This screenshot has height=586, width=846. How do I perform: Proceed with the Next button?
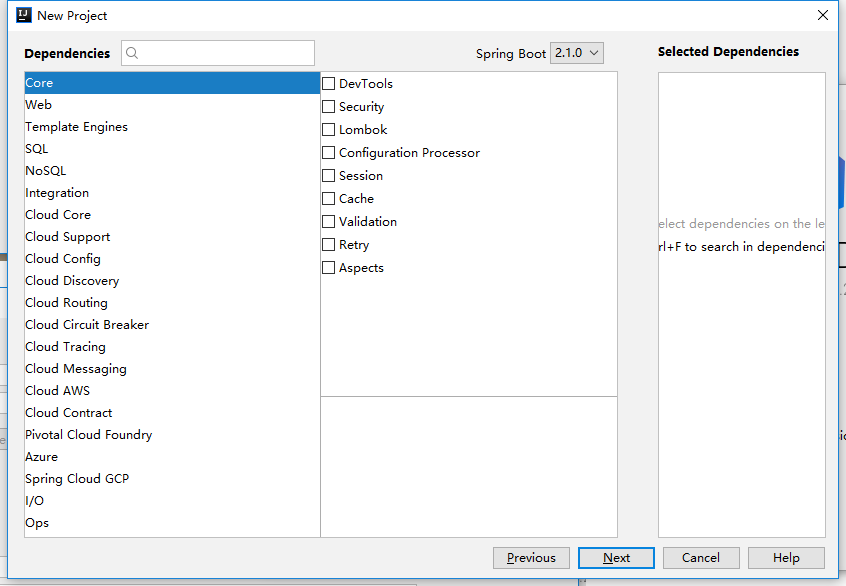pos(616,558)
